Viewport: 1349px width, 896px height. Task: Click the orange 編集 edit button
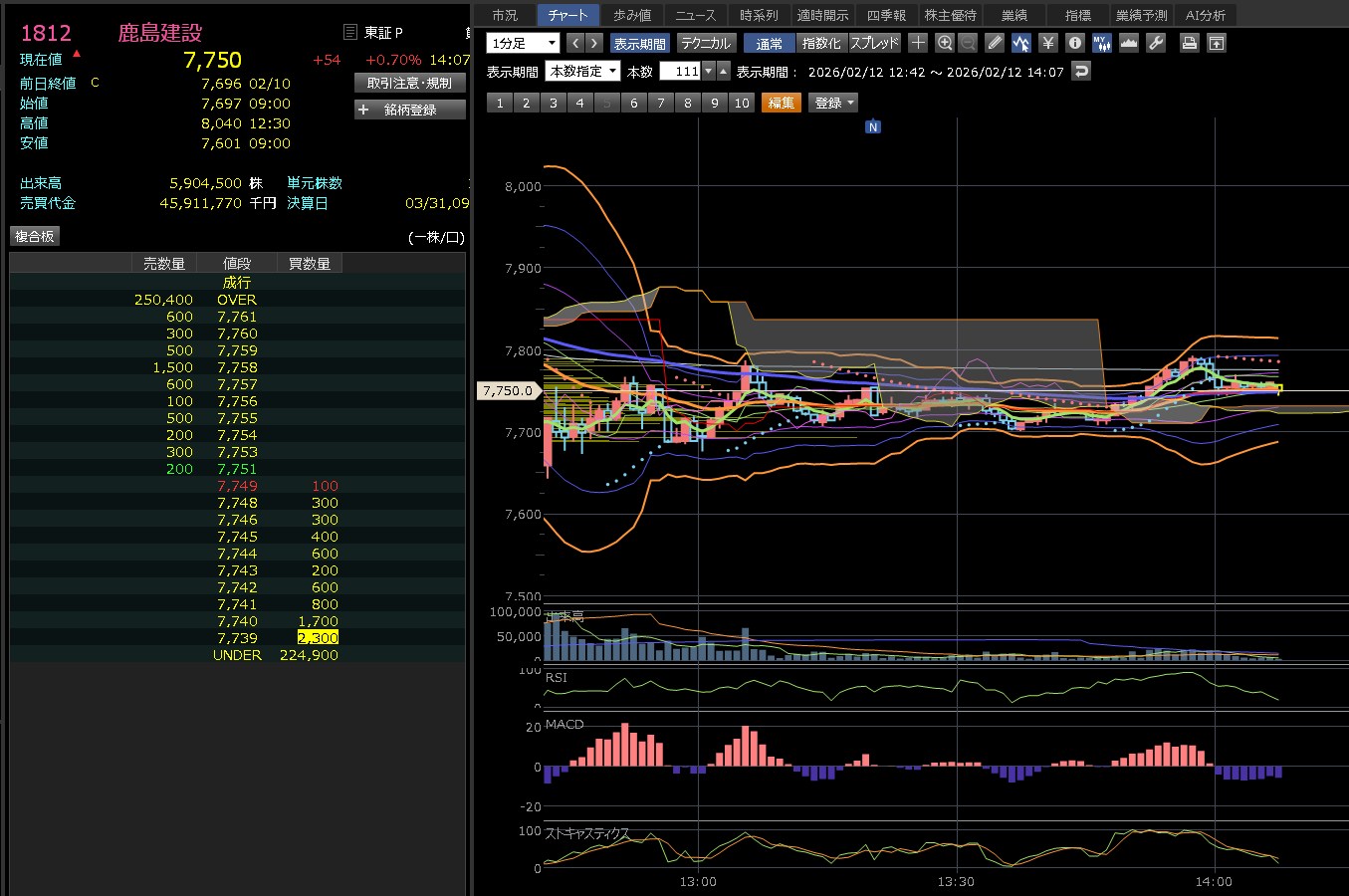click(782, 103)
